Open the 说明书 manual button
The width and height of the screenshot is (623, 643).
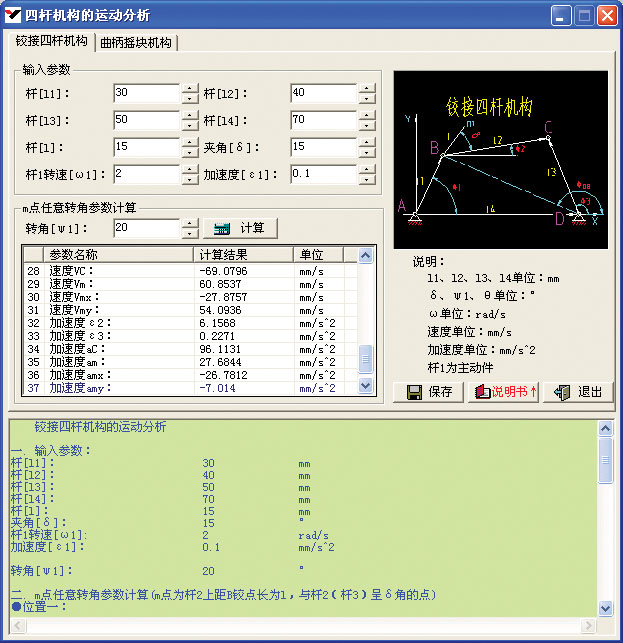click(x=505, y=392)
